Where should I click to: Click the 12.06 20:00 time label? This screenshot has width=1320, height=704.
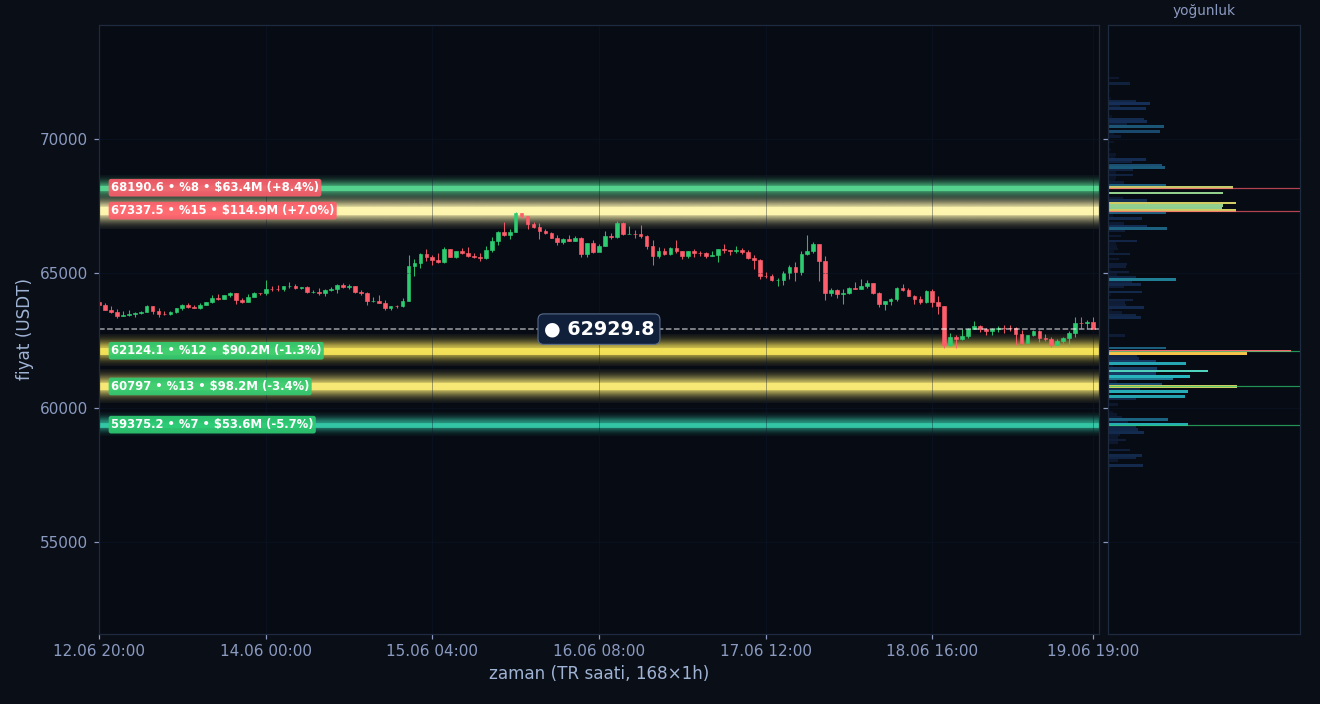click(x=99, y=650)
